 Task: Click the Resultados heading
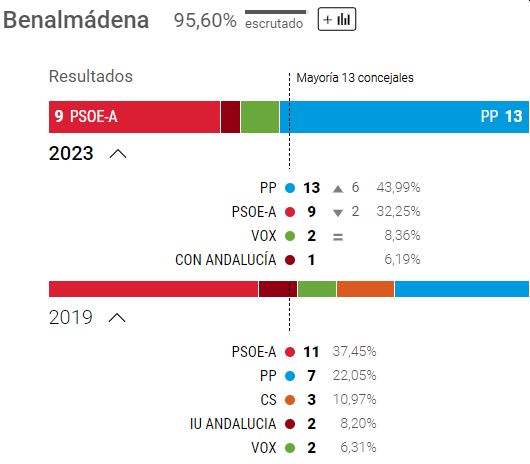pos(91,76)
